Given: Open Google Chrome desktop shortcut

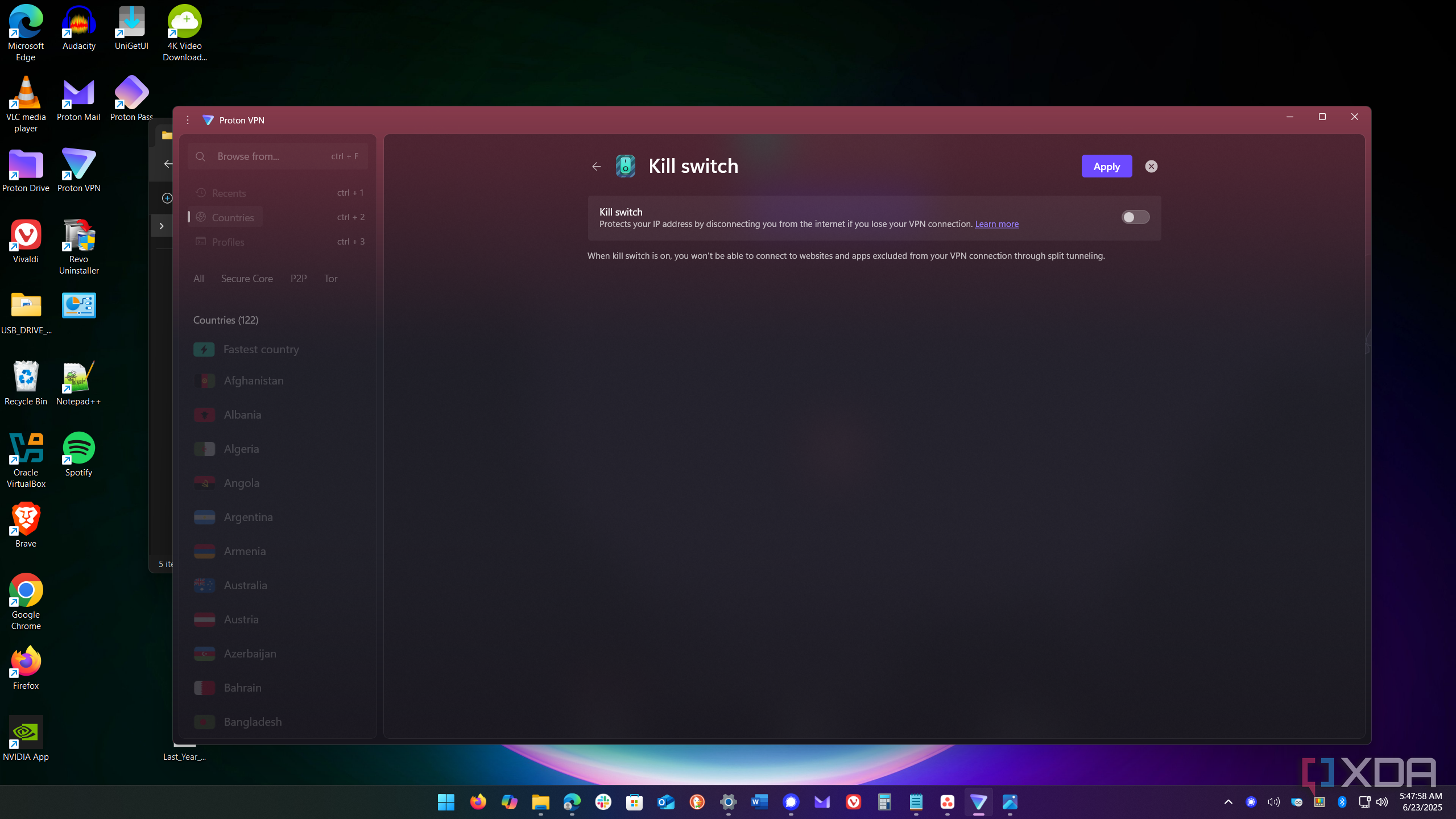Looking at the screenshot, I should (26, 602).
